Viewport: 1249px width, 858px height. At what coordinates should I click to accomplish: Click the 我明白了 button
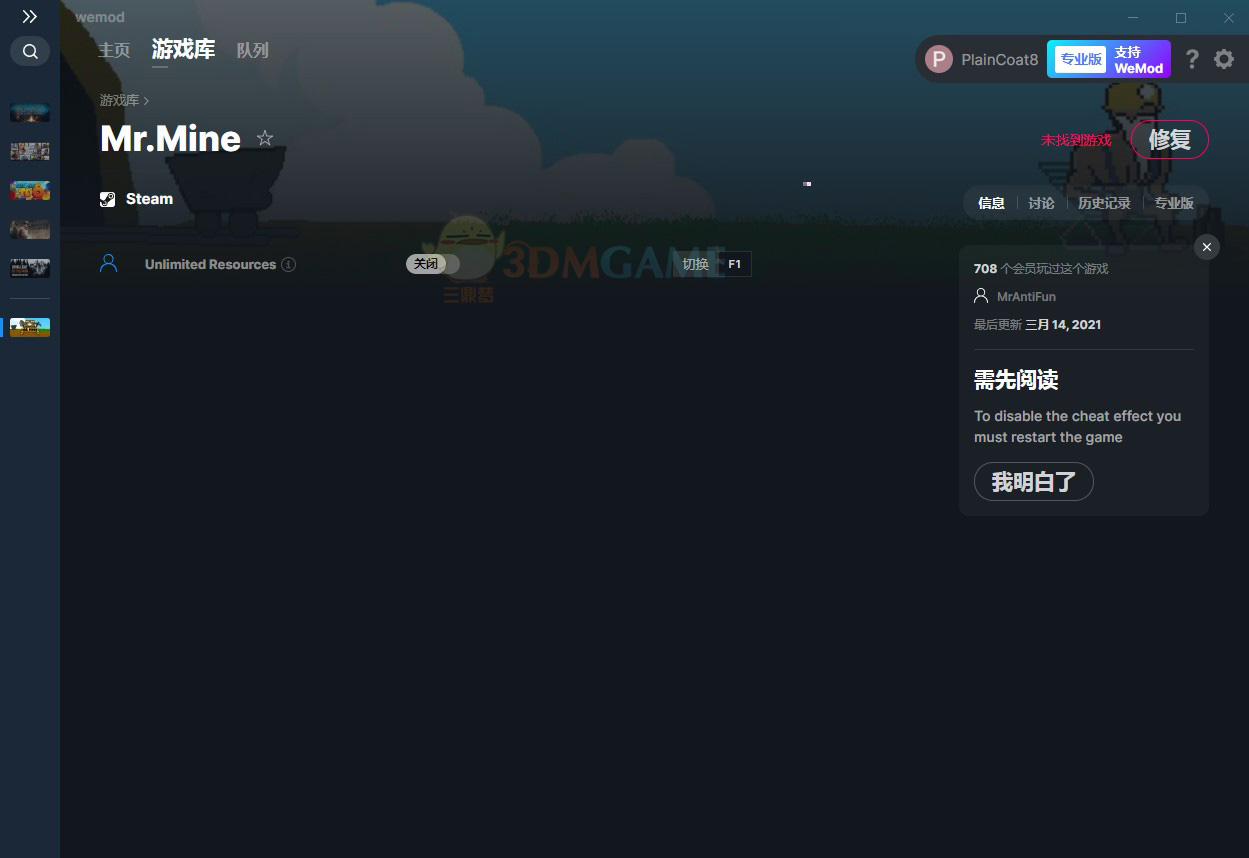pos(1033,482)
